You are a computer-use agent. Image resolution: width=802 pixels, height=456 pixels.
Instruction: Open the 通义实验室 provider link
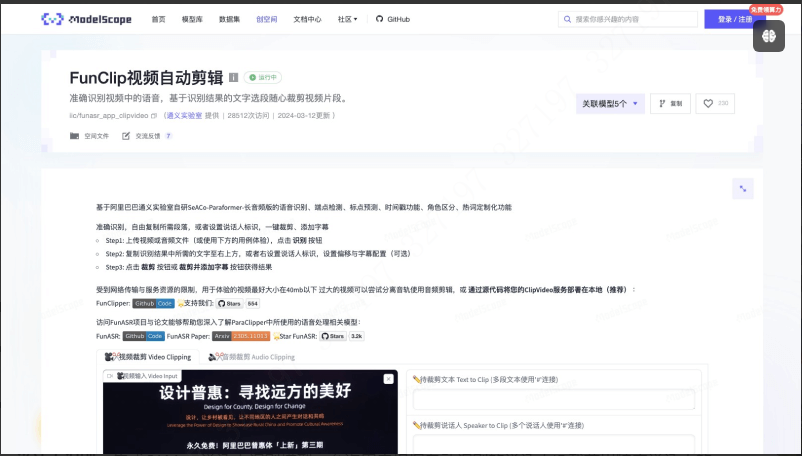click(x=184, y=116)
